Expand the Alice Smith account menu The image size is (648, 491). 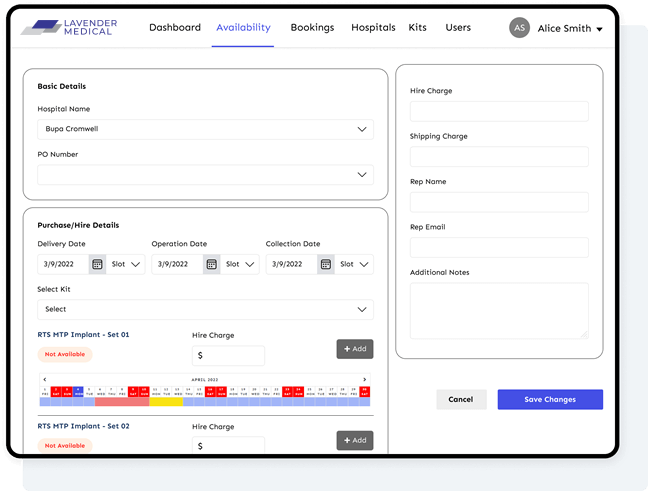[x=599, y=29]
